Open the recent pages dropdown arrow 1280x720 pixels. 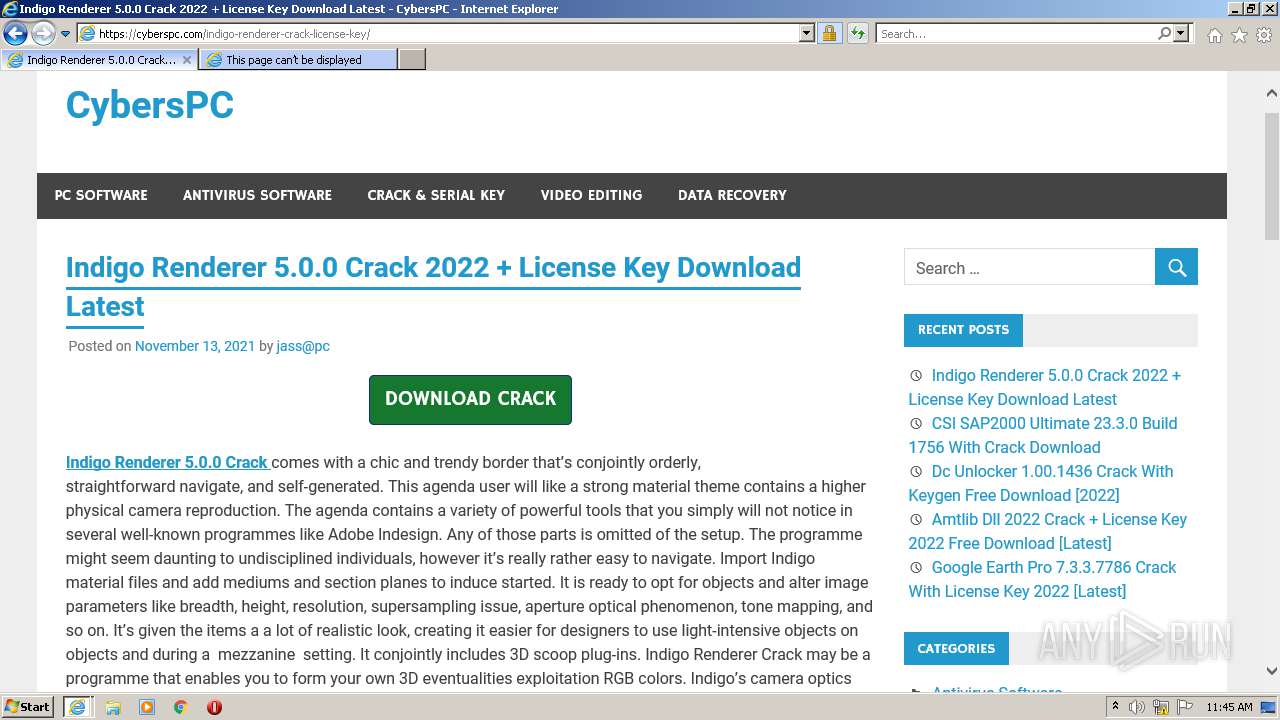point(65,34)
